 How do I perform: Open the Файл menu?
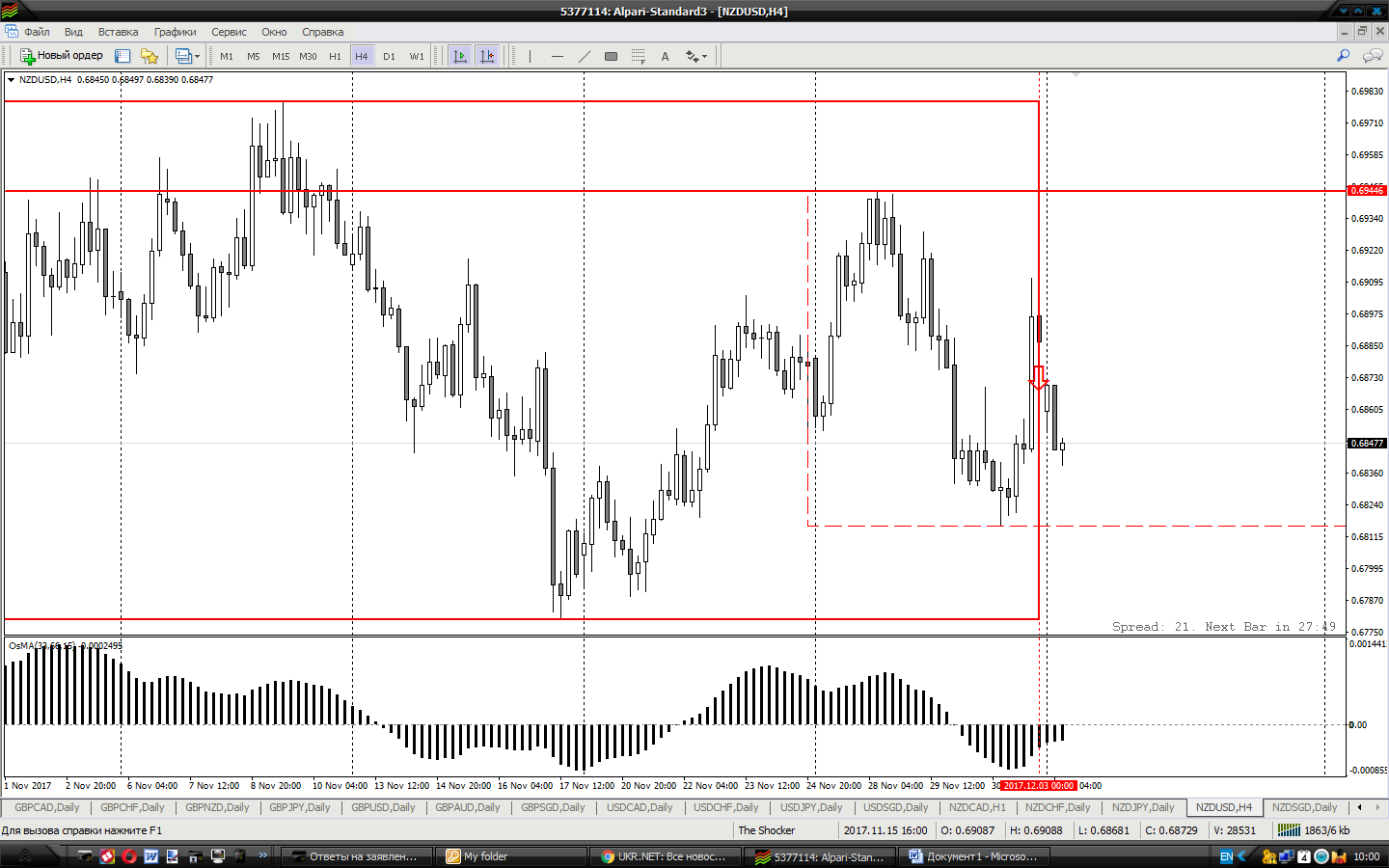37,32
